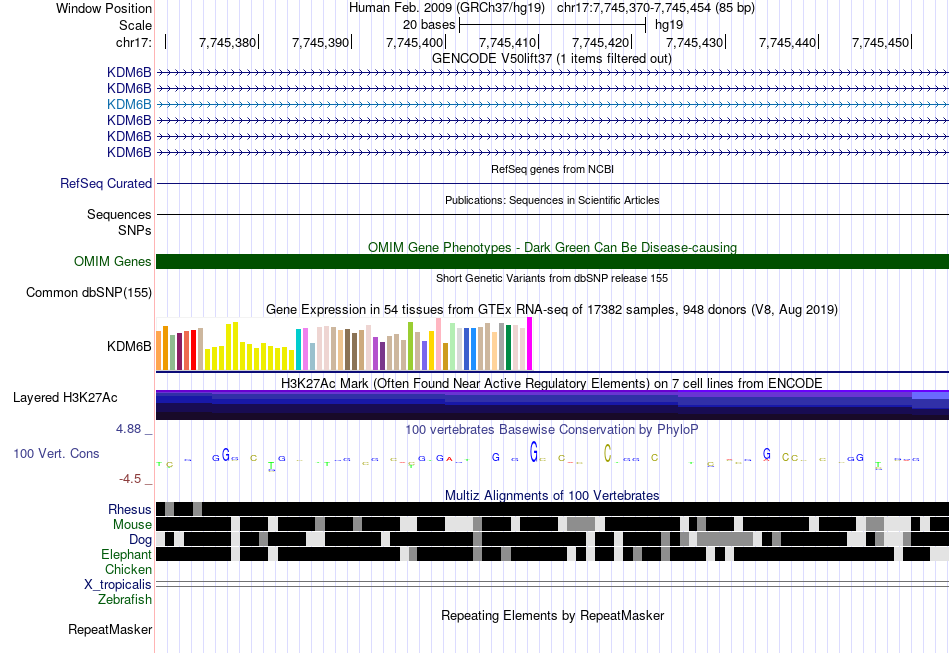Click Repeating Elements by RepeatMasker title
Image resolution: width=950 pixels, height=653 pixels.
click(552, 615)
